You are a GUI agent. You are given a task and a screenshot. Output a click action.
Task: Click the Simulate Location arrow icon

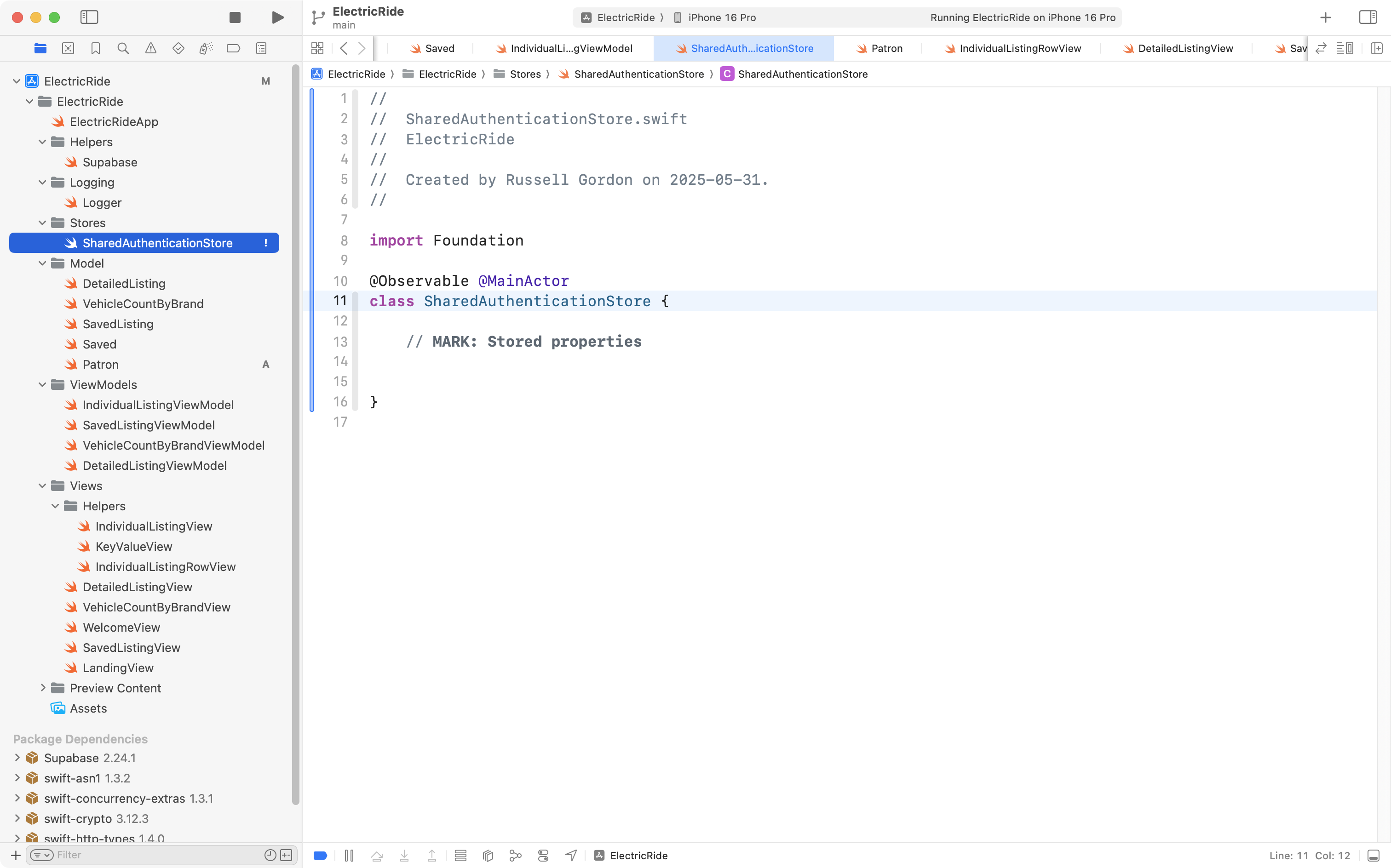tap(570, 856)
